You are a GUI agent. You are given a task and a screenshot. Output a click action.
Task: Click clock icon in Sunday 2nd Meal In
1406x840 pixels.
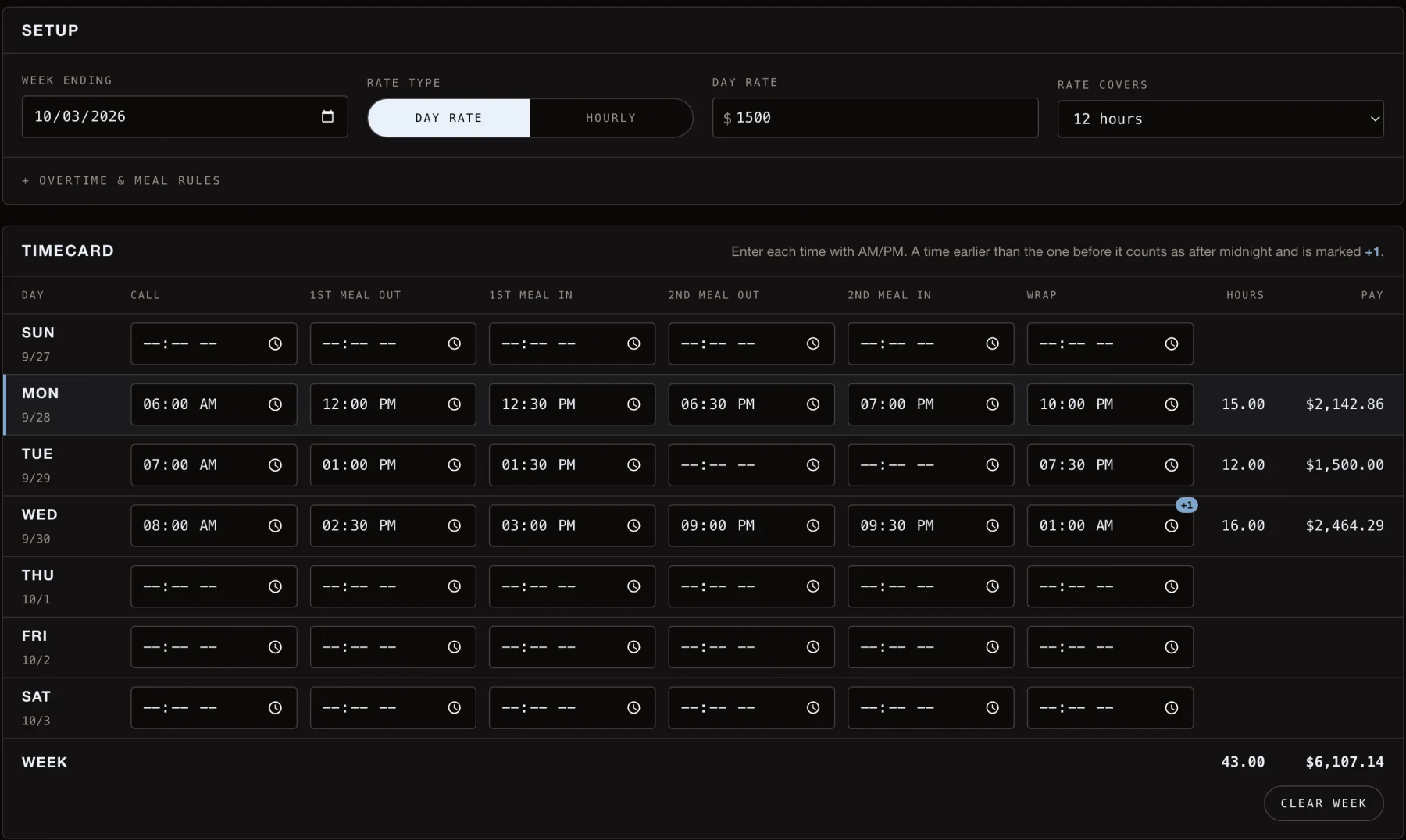coord(992,343)
